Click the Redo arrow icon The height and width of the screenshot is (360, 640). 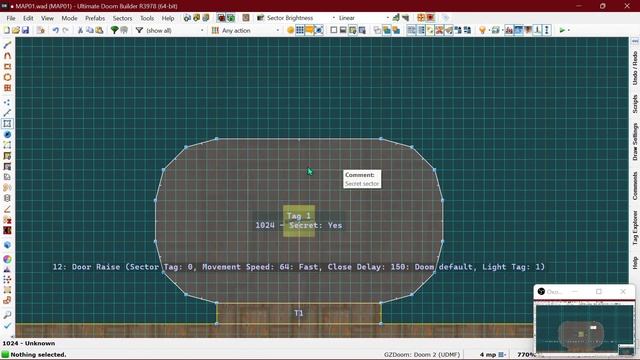65,30
